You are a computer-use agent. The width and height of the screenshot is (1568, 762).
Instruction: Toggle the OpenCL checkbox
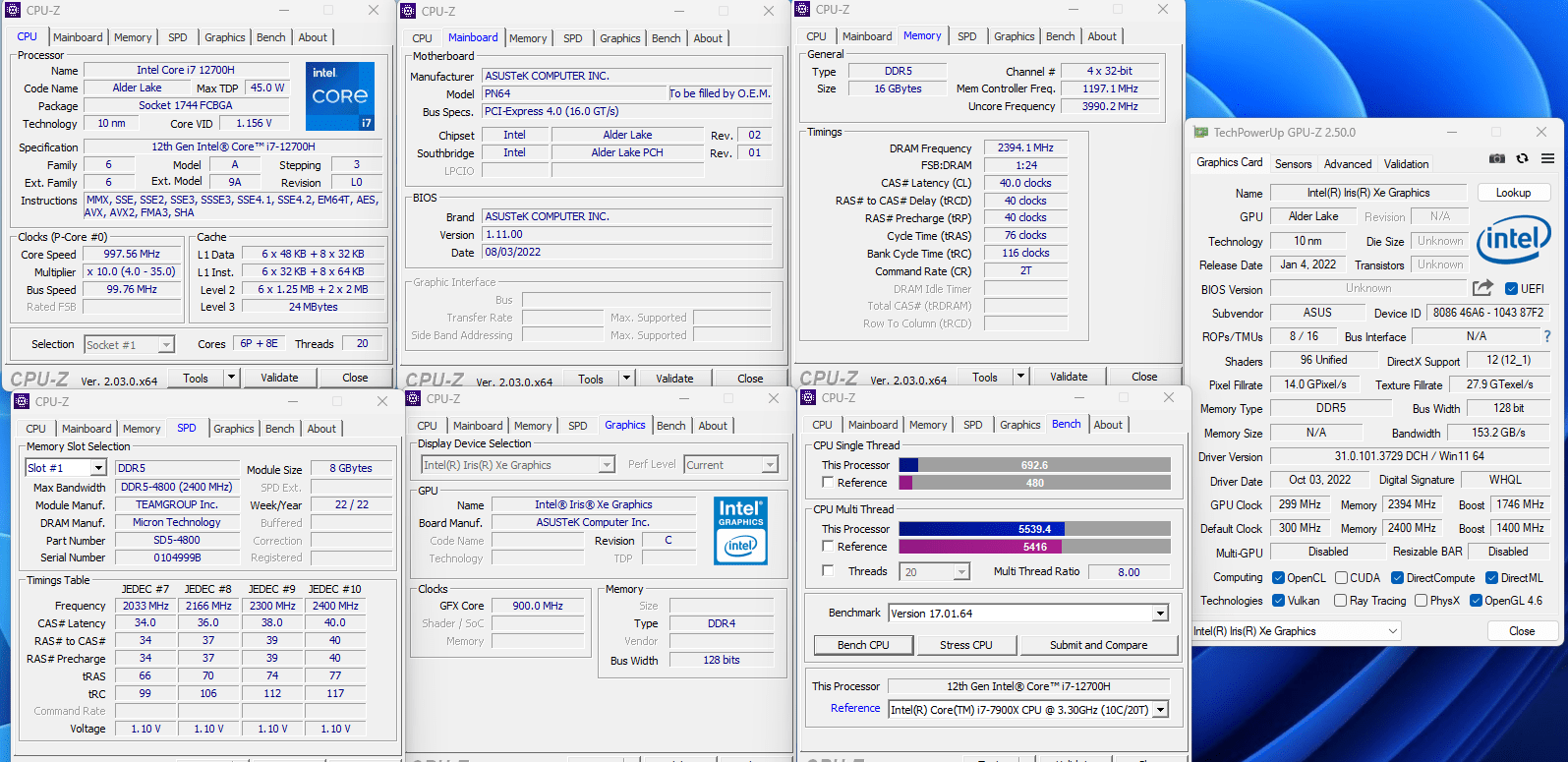1278,578
